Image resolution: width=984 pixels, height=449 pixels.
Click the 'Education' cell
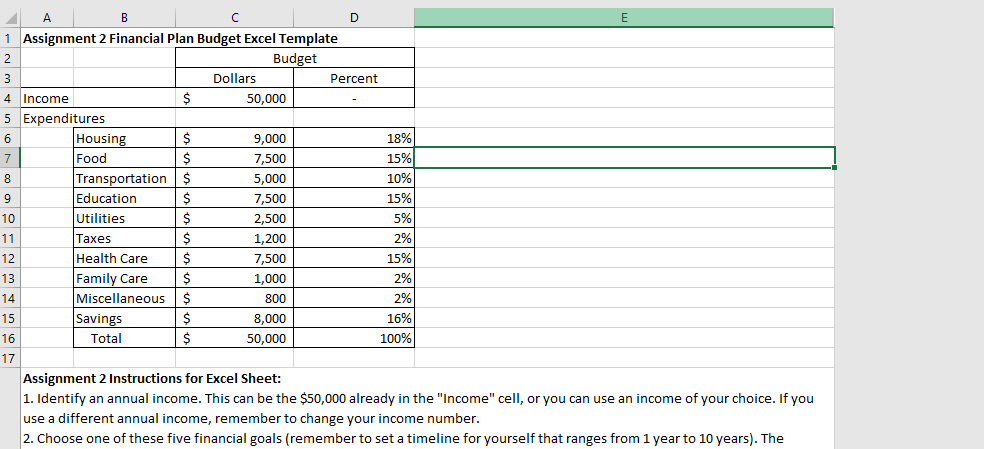point(124,198)
